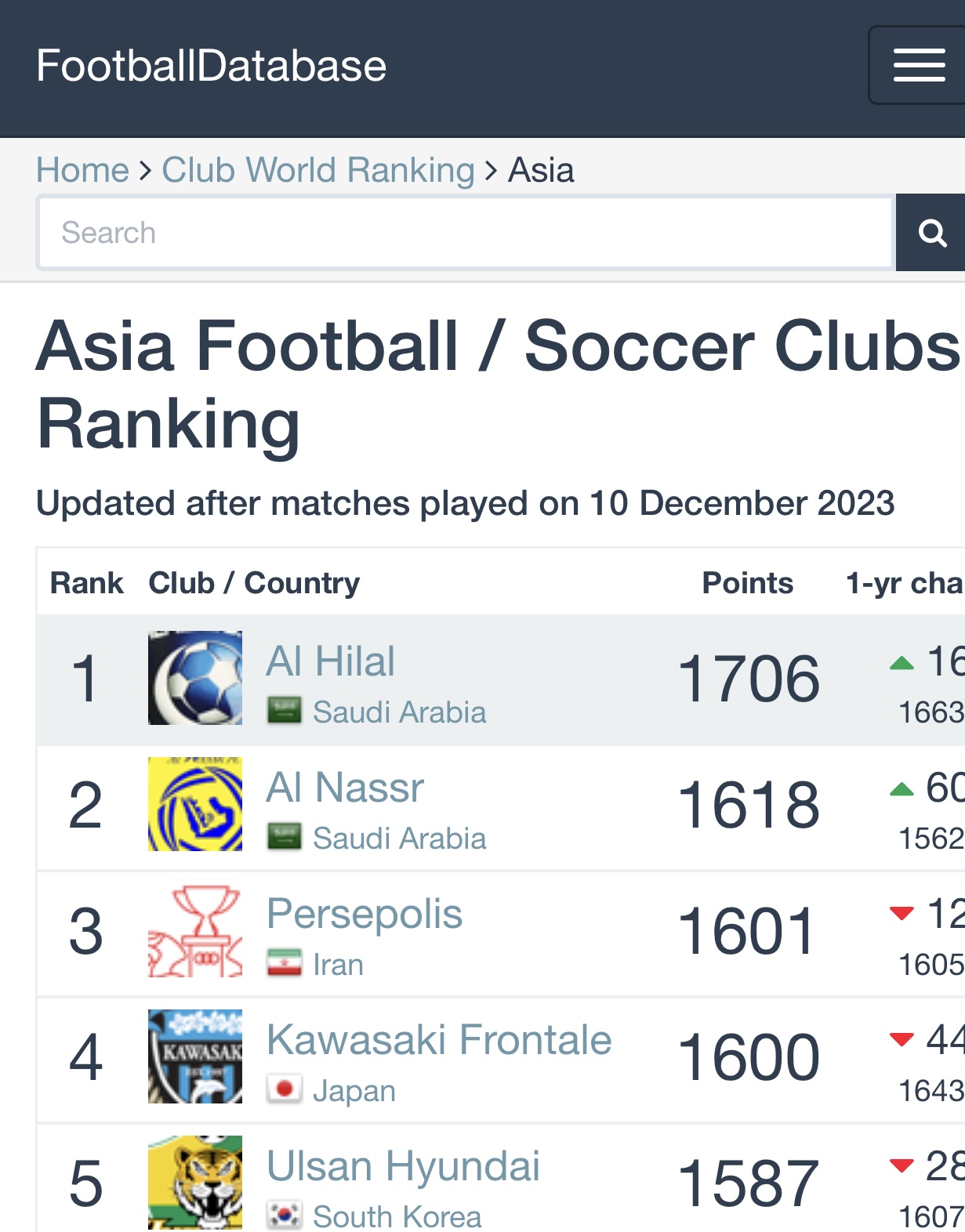The height and width of the screenshot is (1232, 965).
Task: Open the Persepolis club link
Action: pyautogui.click(x=365, y=914)
